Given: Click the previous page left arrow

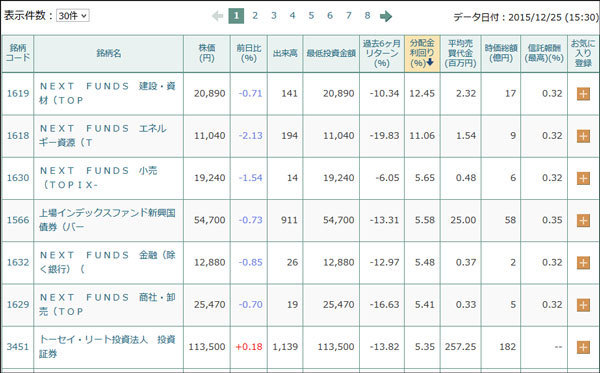Looking at the screenshot, I should click(x=217, y=16).
